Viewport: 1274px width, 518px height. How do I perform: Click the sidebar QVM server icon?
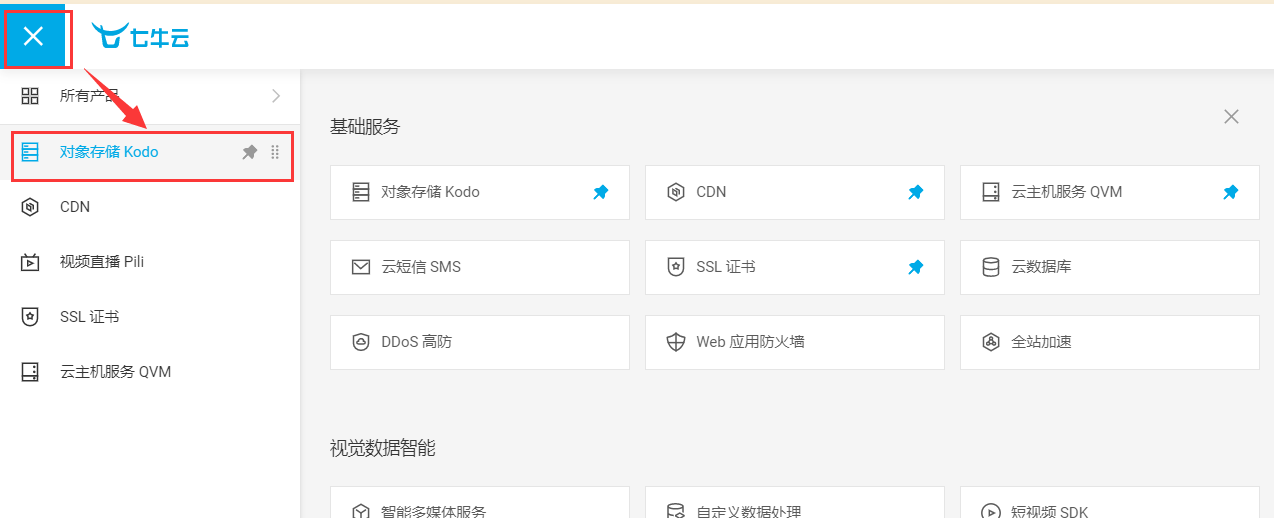click(30, 372)
